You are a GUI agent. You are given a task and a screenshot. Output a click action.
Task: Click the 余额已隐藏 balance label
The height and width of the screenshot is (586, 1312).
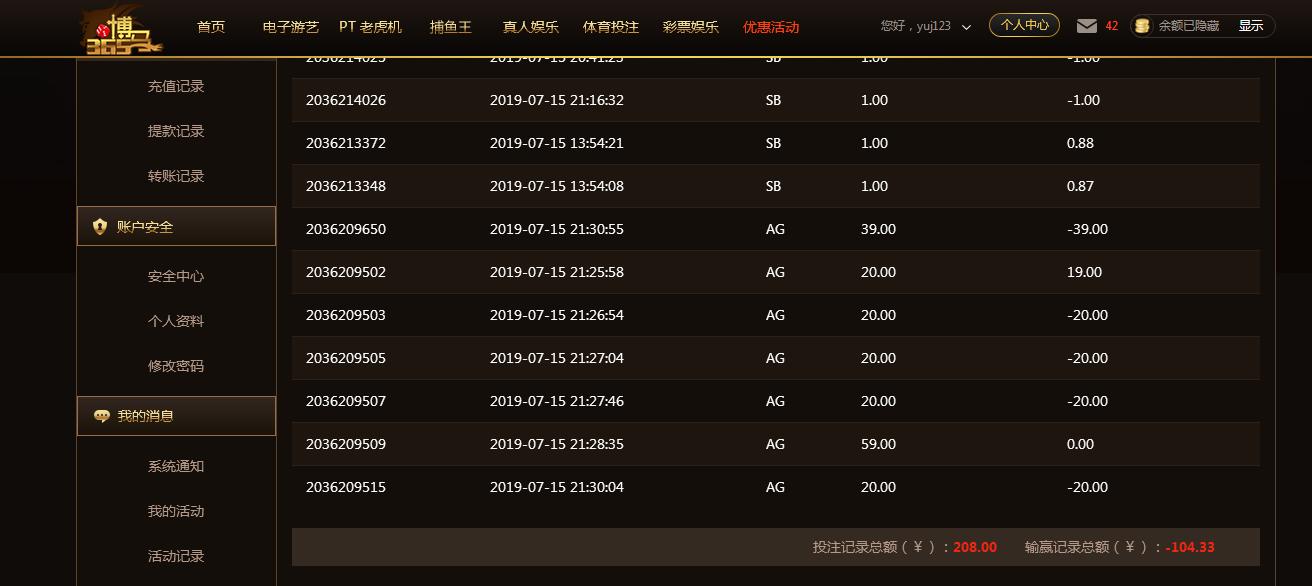1189,26
